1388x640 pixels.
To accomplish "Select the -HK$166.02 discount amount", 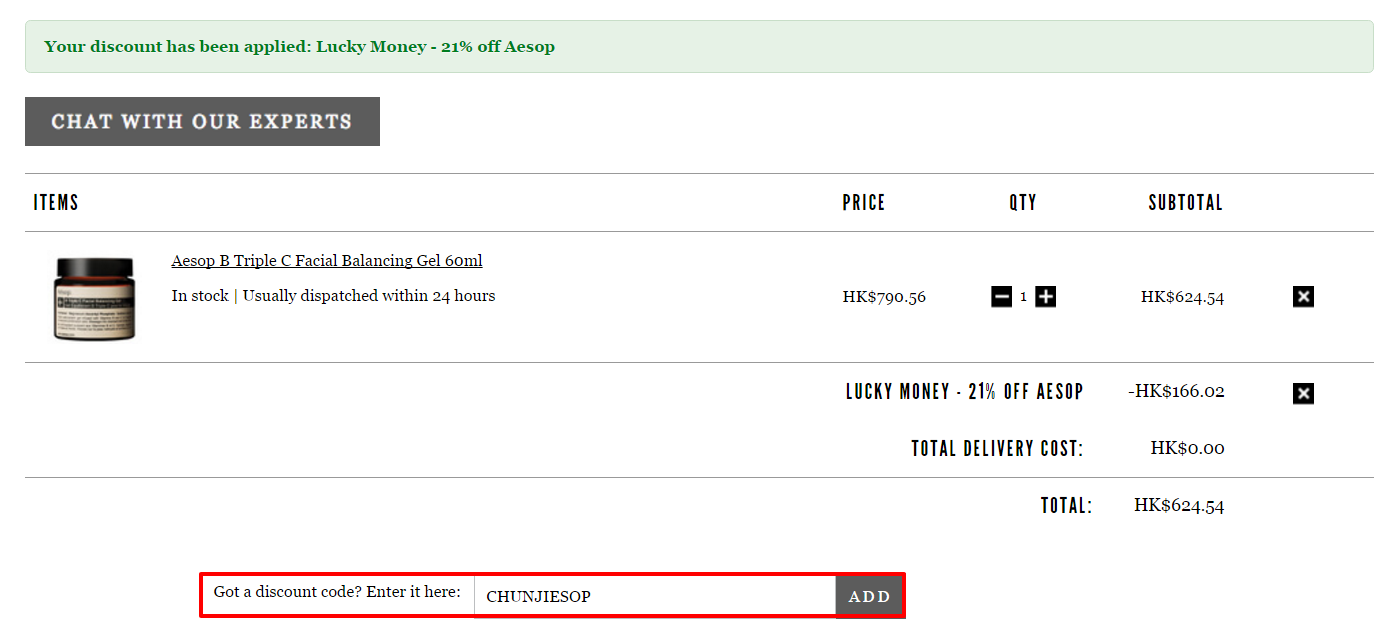I will click(x=1176, y=391).
